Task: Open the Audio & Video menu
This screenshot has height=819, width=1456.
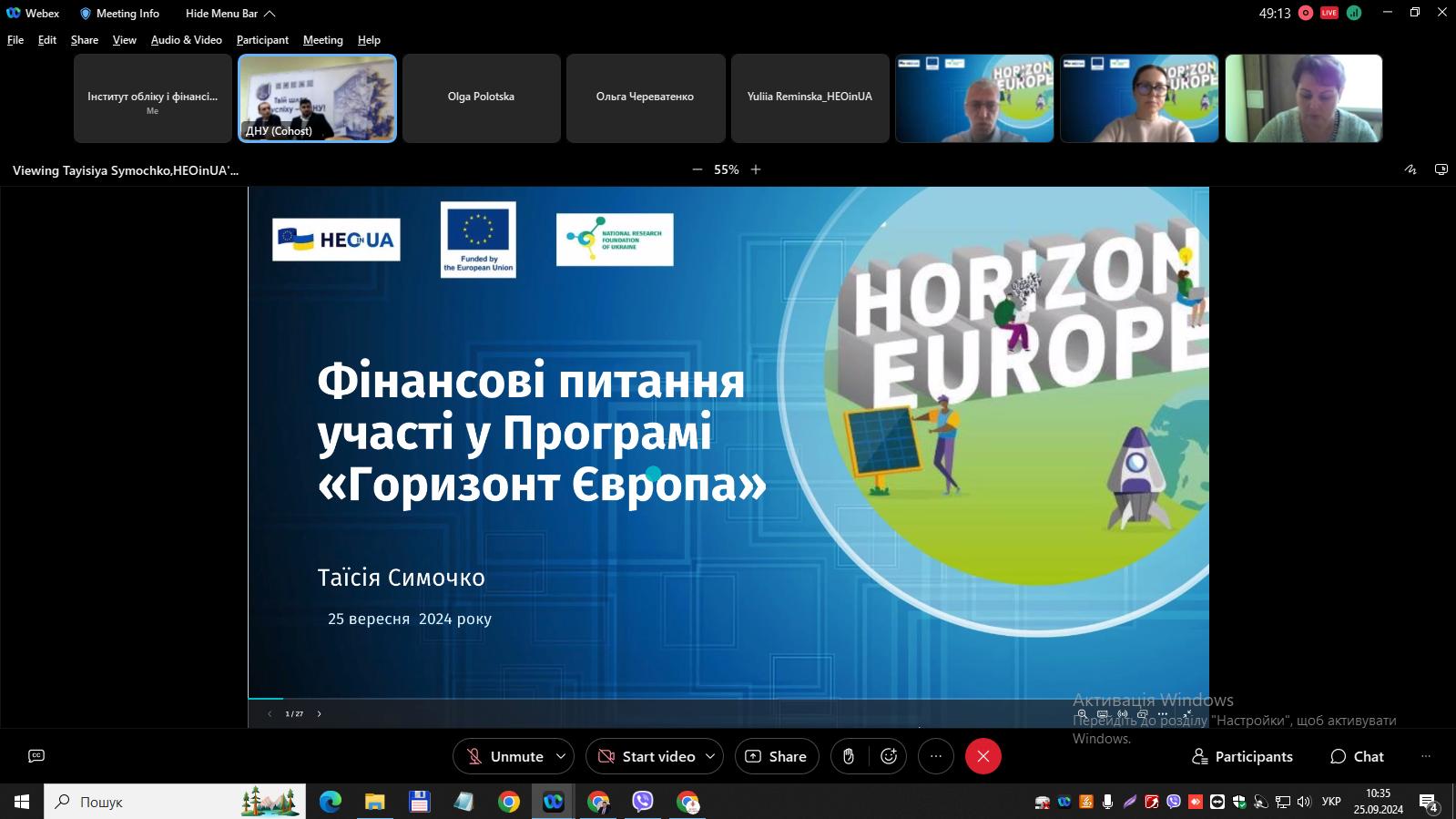Action: coord(187,40)
